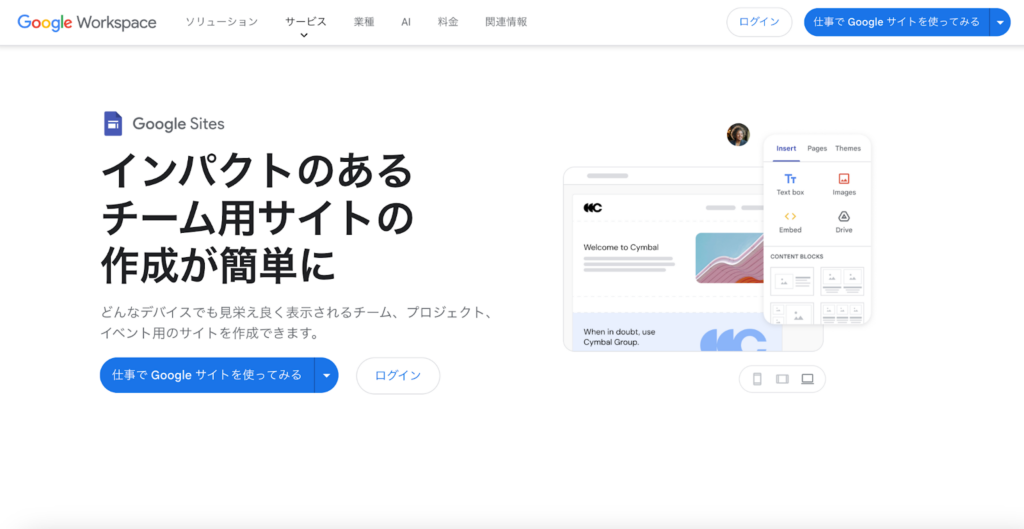Choose the Embed code icon
The image size is (1024, 529).
pyautogui.click(x=790, y=216)
